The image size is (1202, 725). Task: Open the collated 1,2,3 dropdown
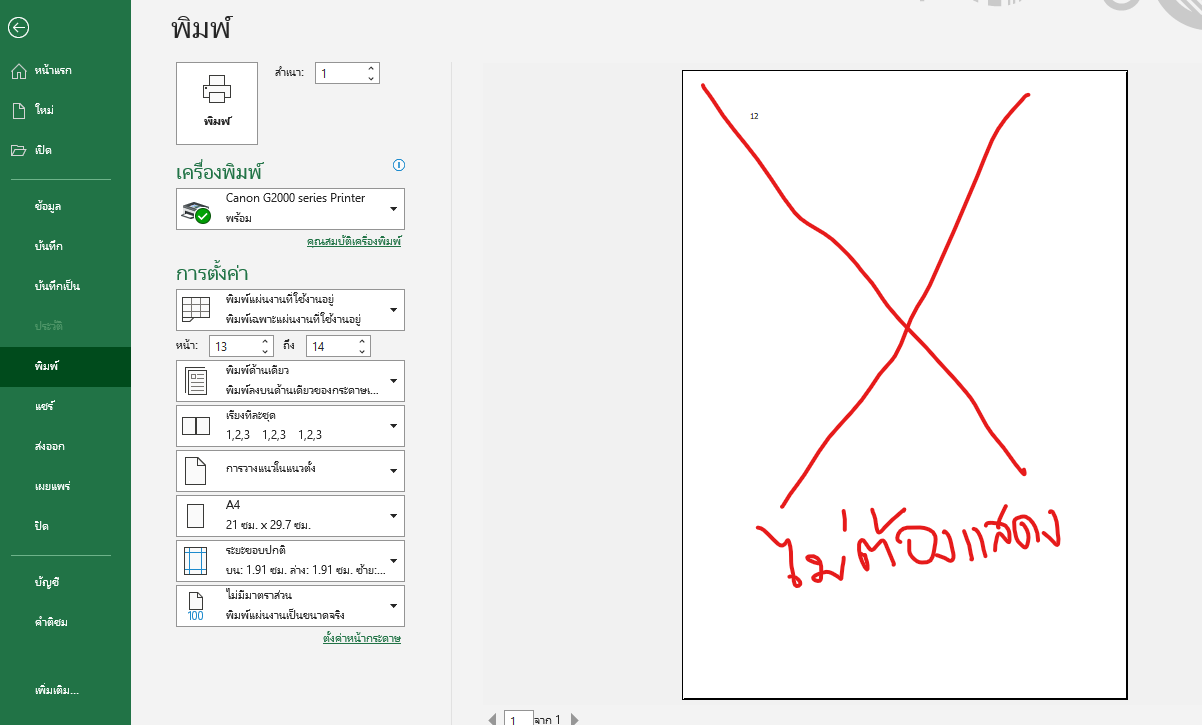click(290, 426)
